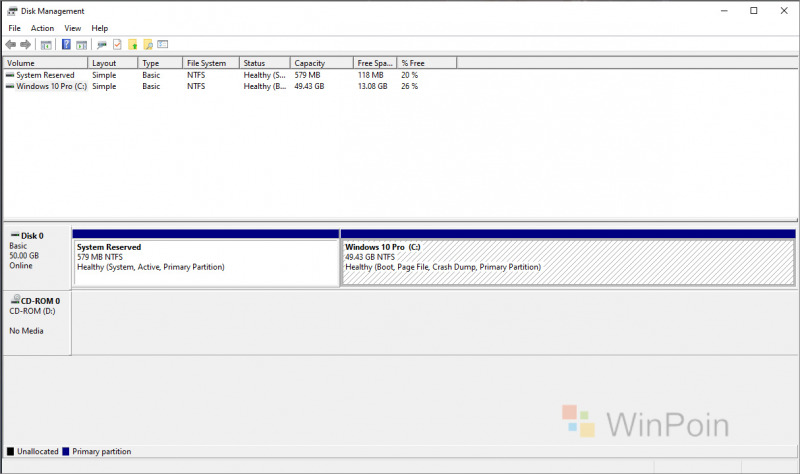Select the Disk 0 label panel

[x=37, y=258]
